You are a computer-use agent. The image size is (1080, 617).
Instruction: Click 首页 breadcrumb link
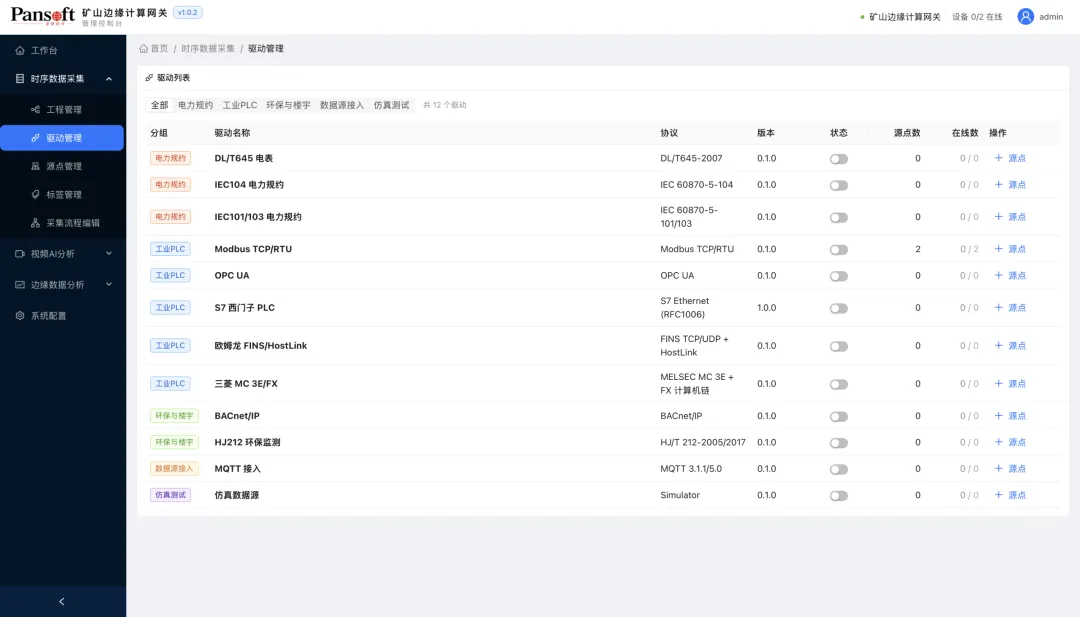point(159,49)
